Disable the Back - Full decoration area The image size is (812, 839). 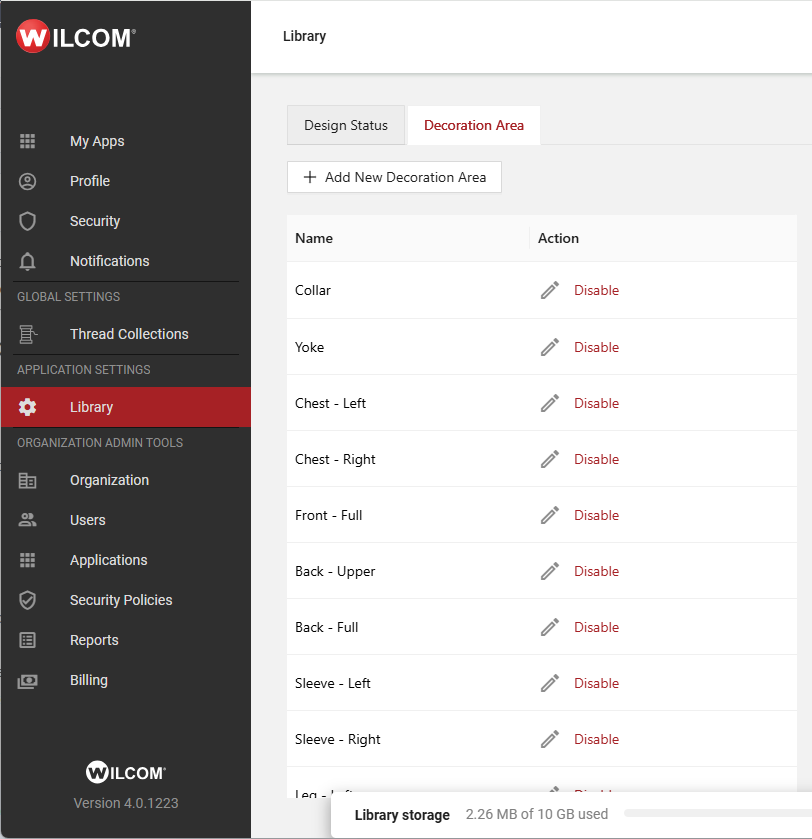[x=596, y=627]
